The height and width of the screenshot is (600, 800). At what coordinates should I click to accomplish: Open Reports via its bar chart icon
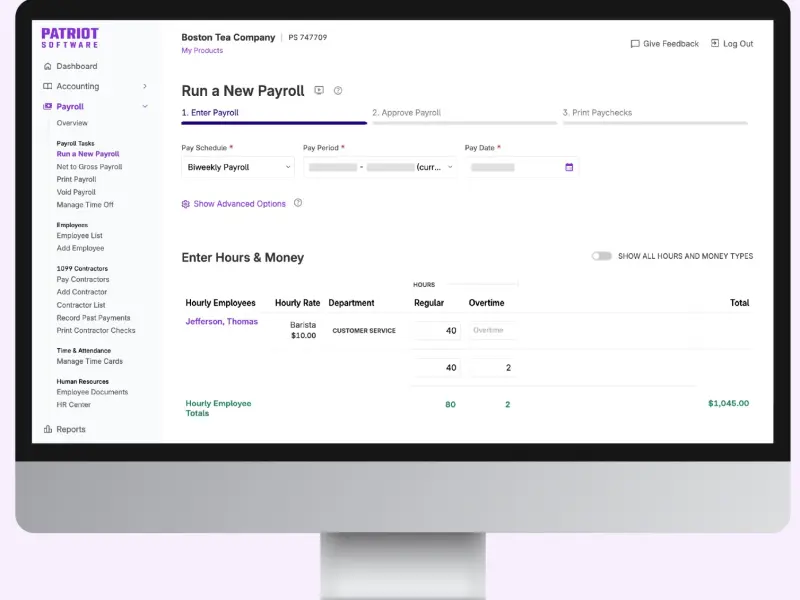[x=48, y=429]
